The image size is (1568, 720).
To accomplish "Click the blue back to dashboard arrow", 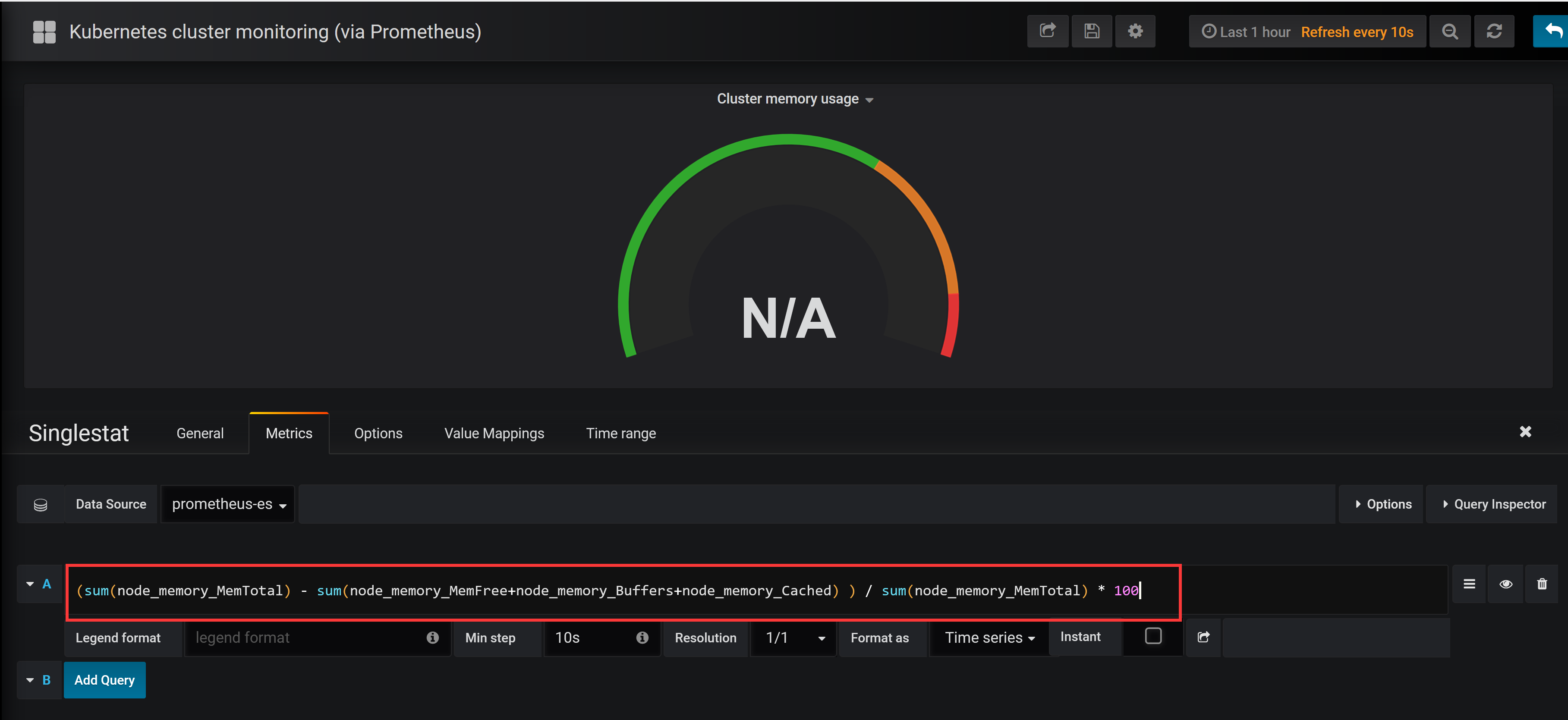I will 1552,31.
